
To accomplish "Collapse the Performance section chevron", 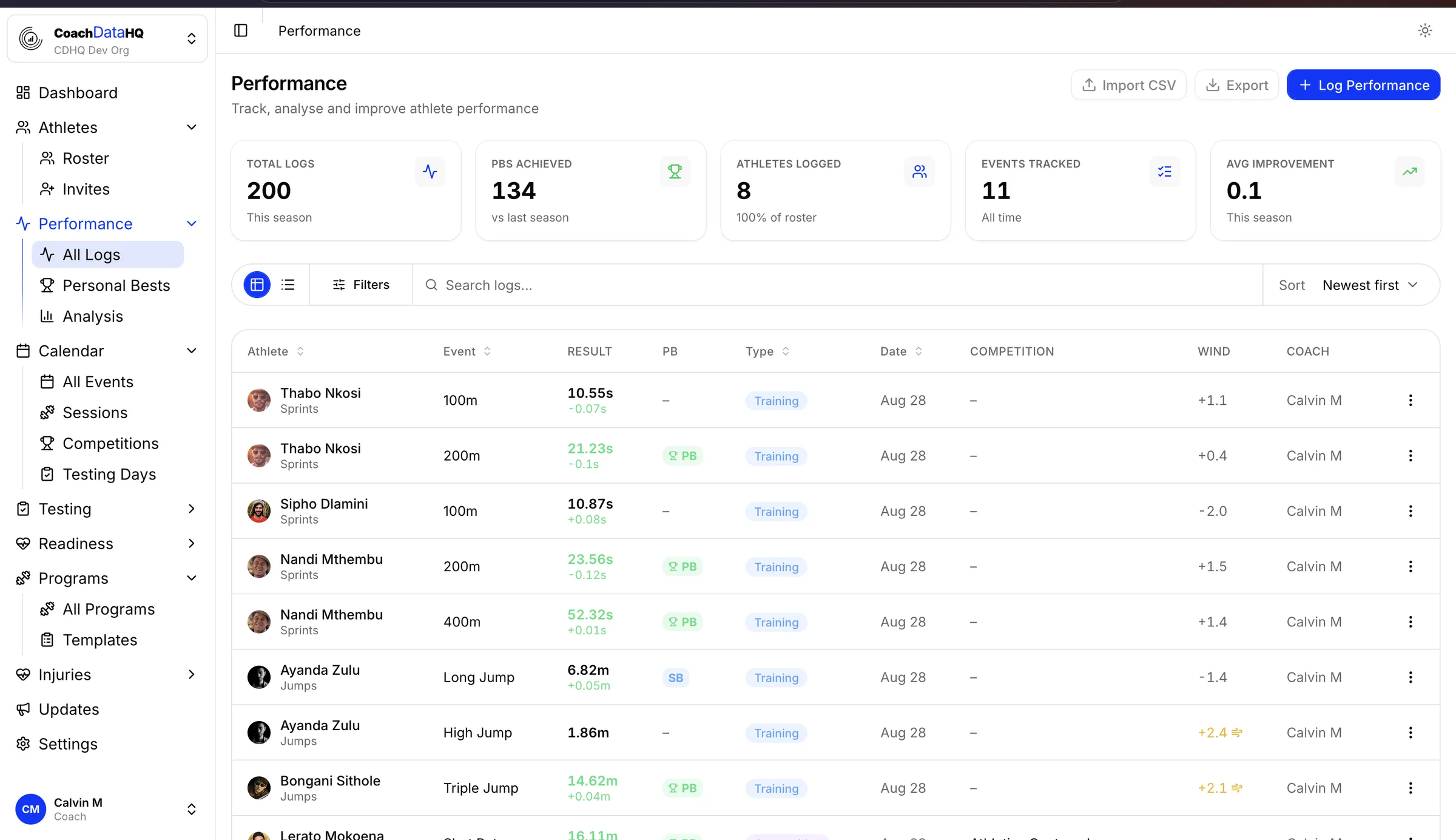I will click(x=192, y=224).
